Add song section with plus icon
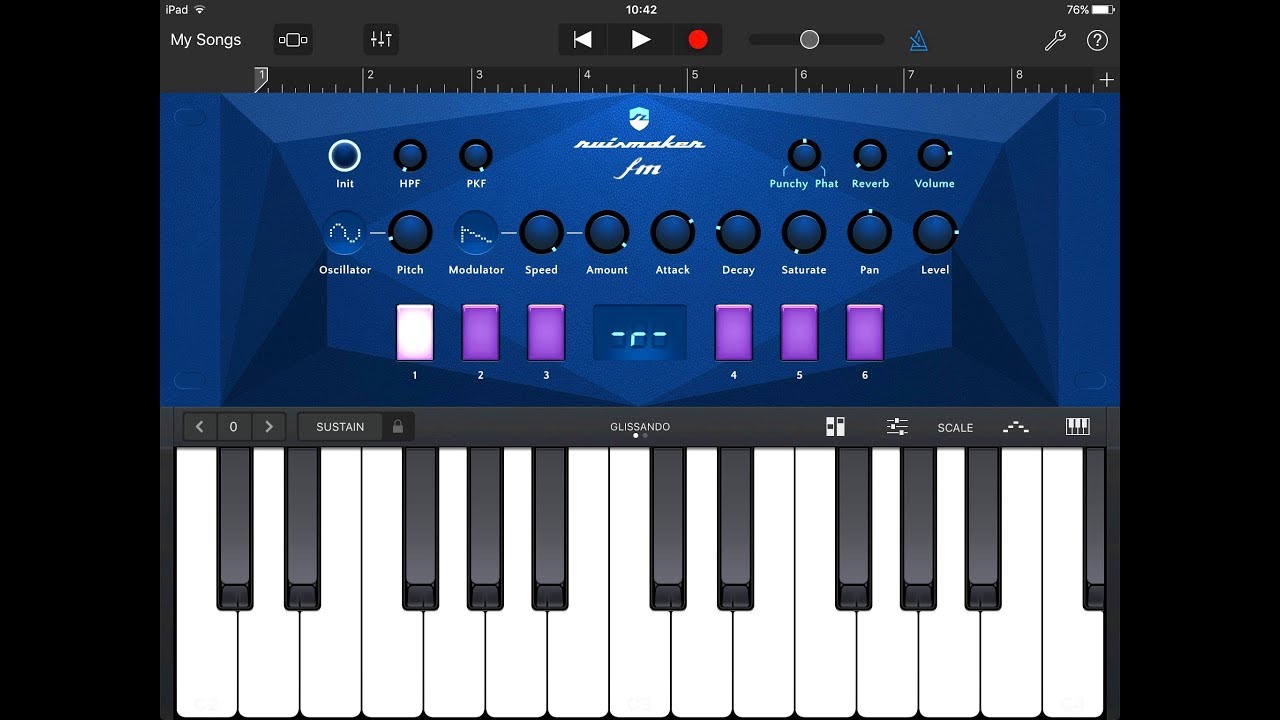 [x=1106, y=80]
